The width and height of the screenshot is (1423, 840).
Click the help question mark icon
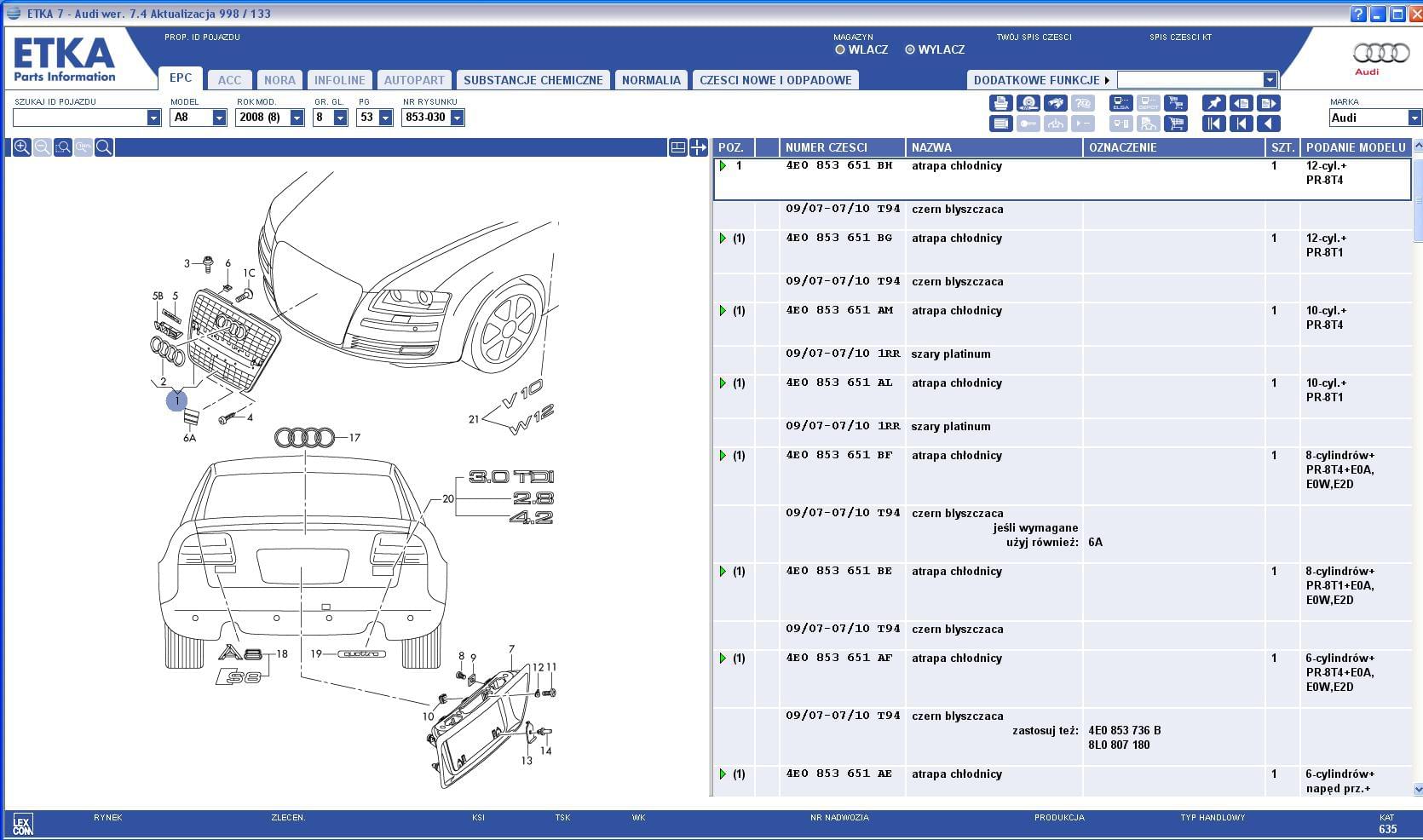[x=1359, y=14]
